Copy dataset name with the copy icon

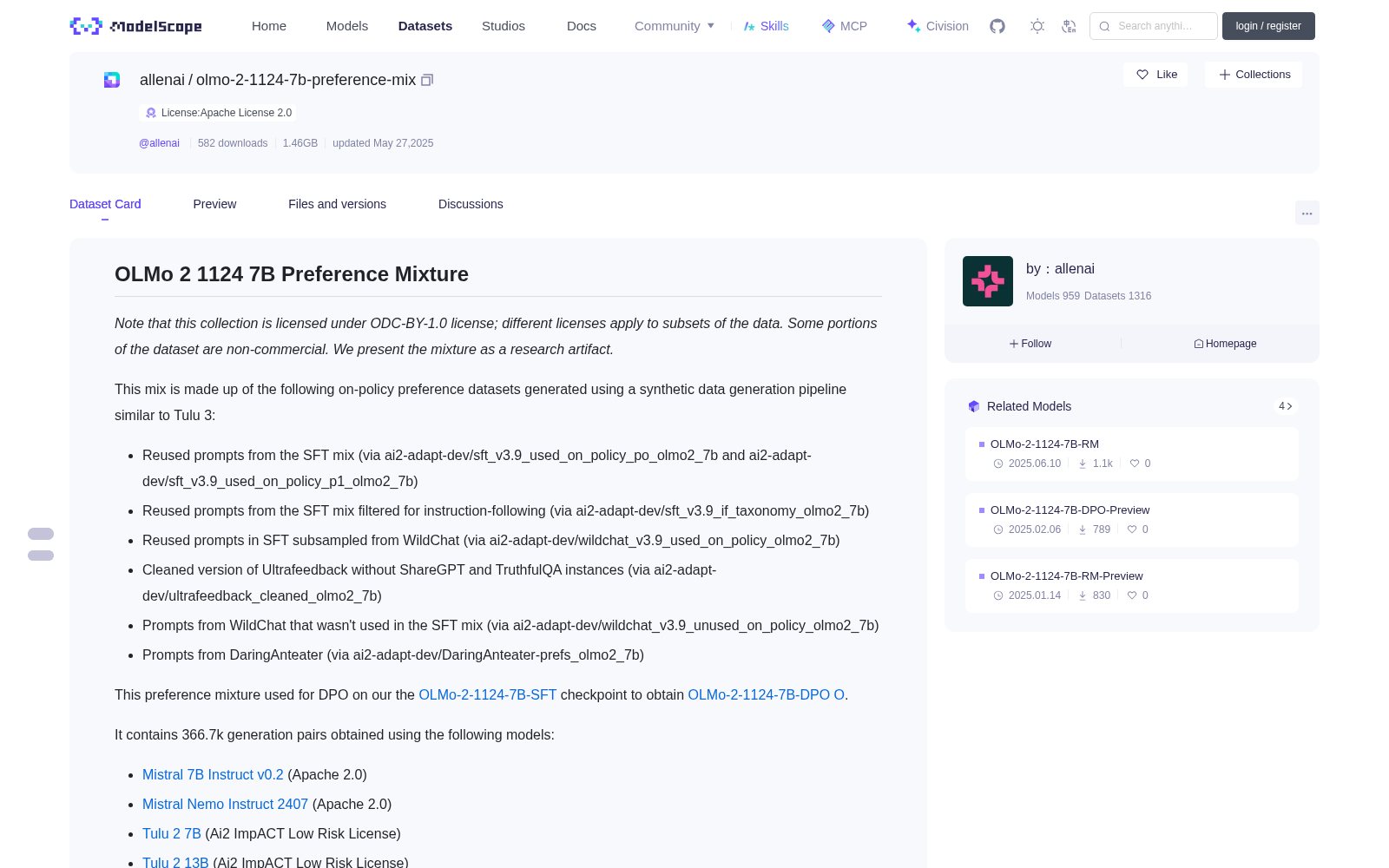pos(427,80)
